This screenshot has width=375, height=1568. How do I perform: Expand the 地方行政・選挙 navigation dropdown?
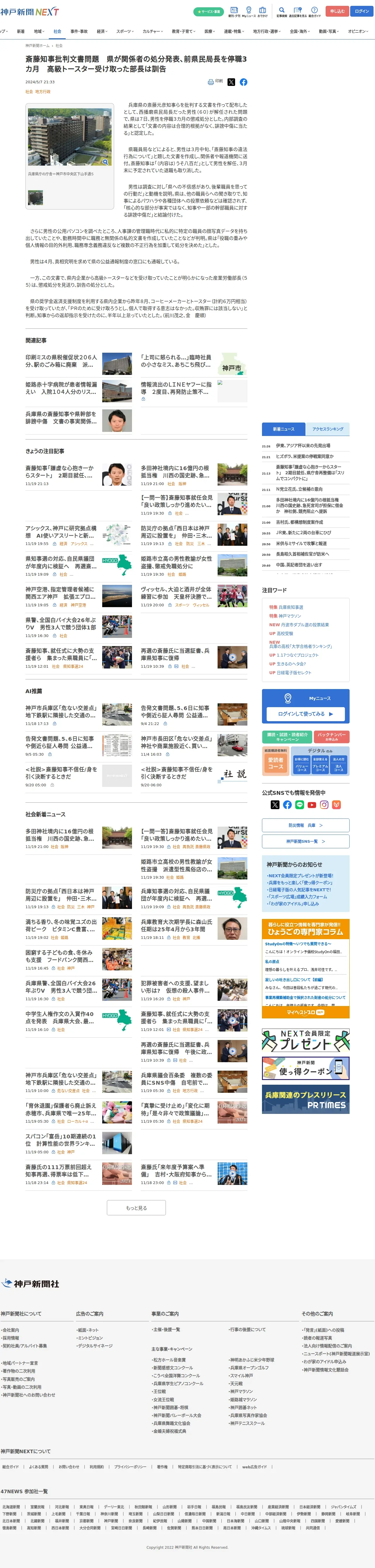[x=267, y=31]
